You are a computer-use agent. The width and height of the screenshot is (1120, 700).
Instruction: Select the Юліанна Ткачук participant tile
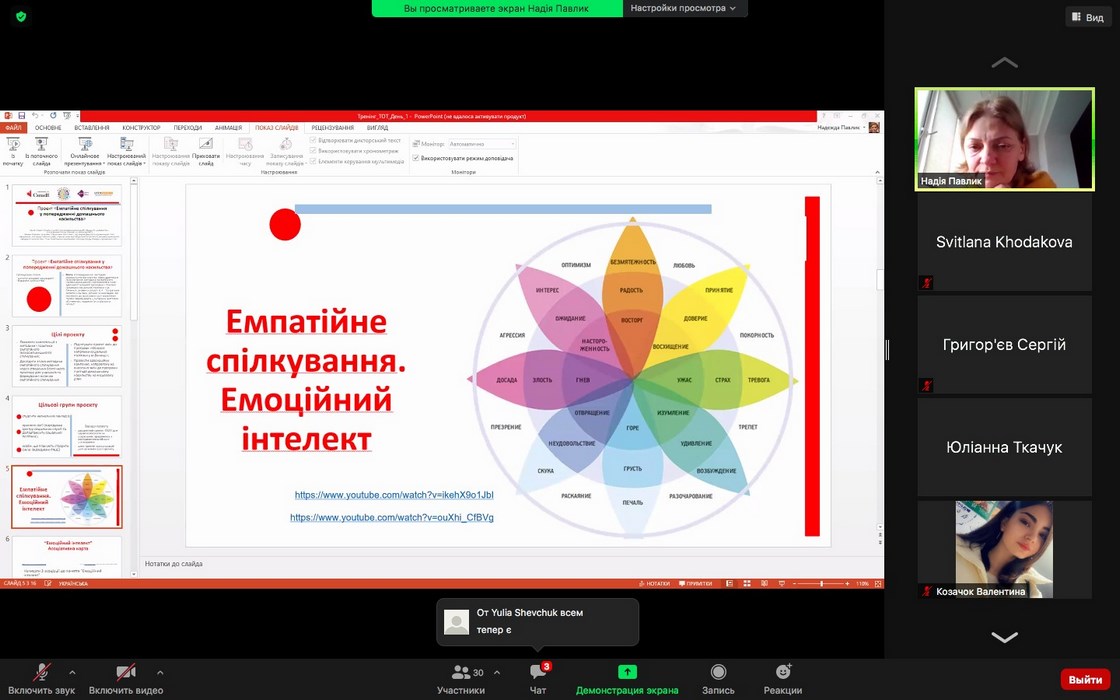pos(1004,447)
